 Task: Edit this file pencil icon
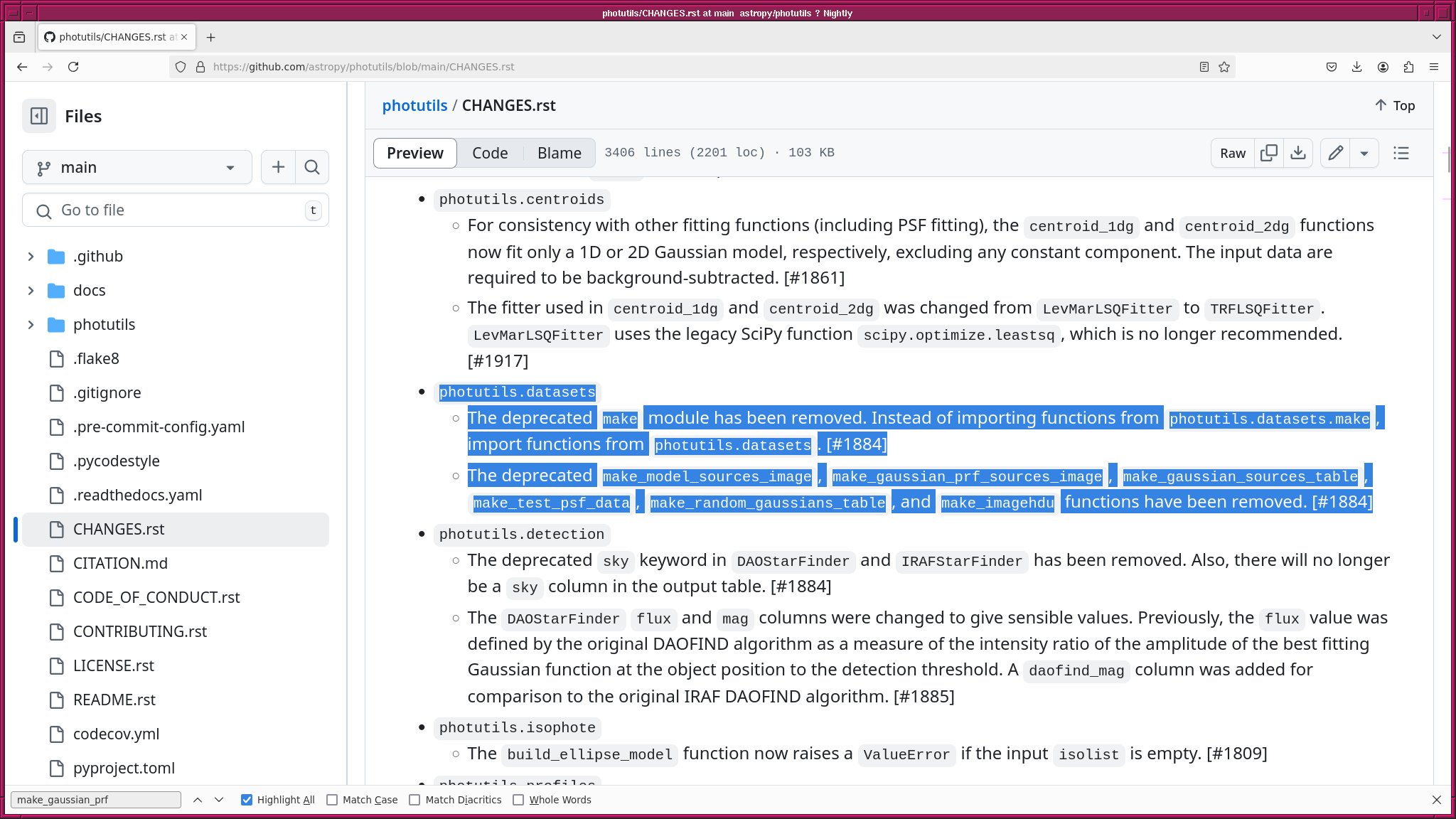(x=1336, y=153)
